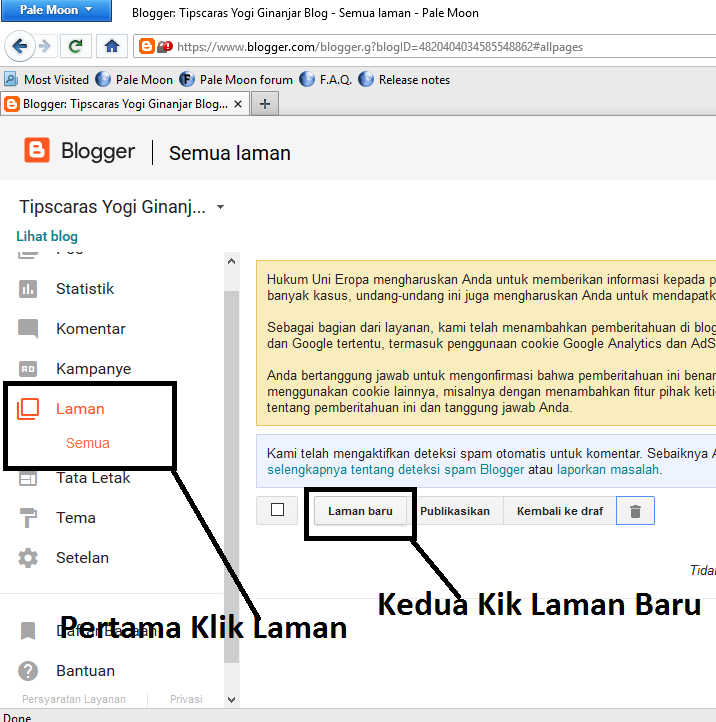Click the Tipscaras Yogi Ginanj... blog title
The width and height of the screenshot is (716, 722).
(112, 207)
